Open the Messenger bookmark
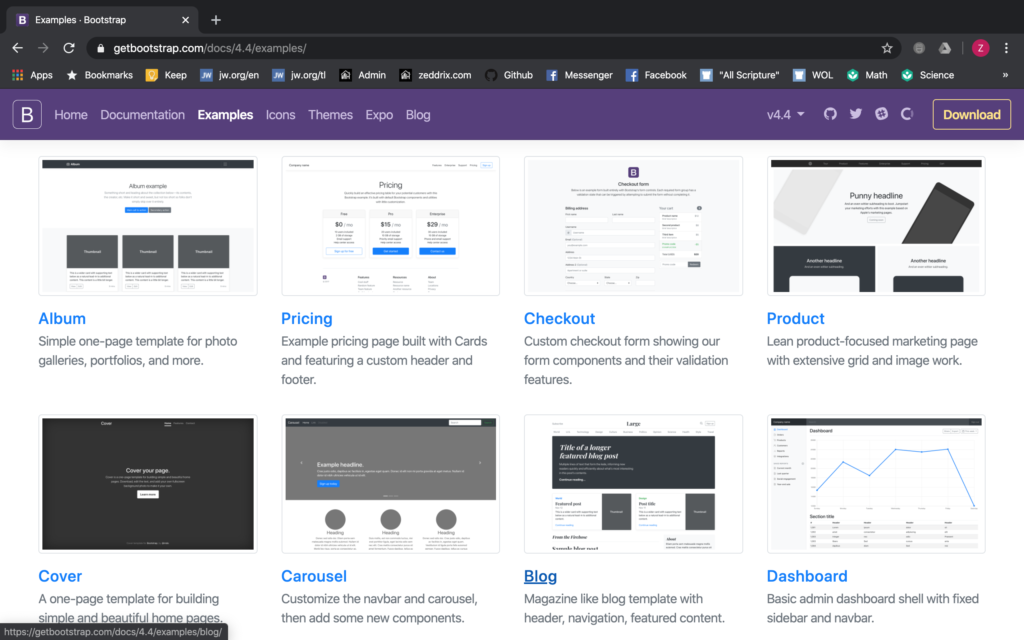Viewport: 1024px width, 640px height. point(579,75)
